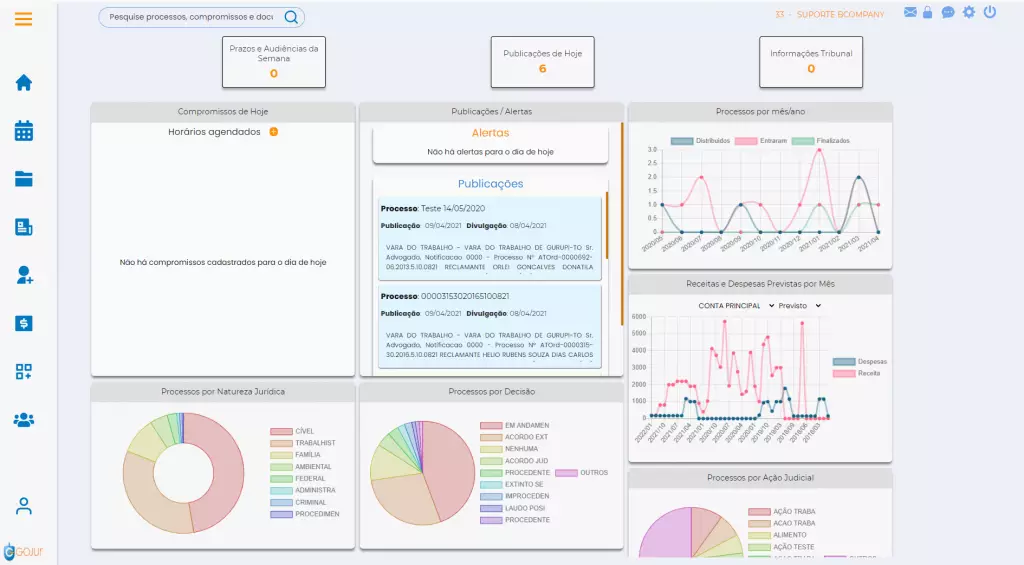1024x565 pixels.
Task: Click the add-person icon in sidebar
Action: click(x=24, y=275)
